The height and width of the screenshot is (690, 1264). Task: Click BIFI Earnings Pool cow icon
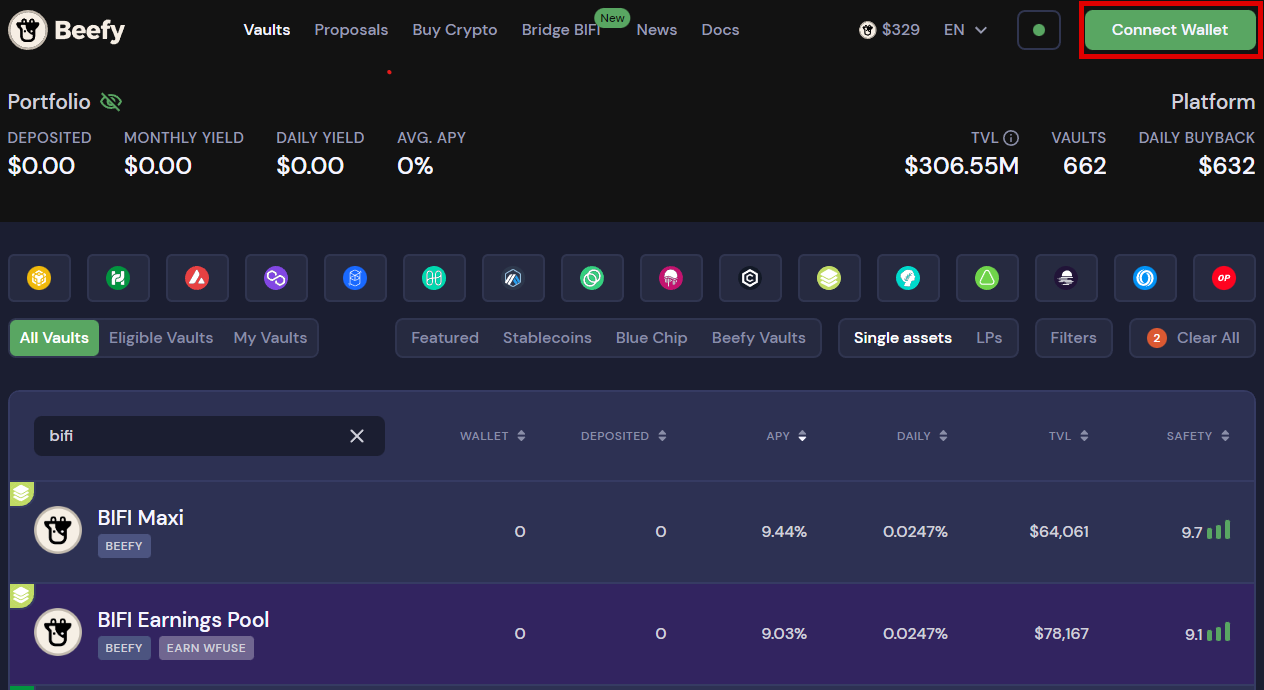pyautogui.click(x=58, y=632)
